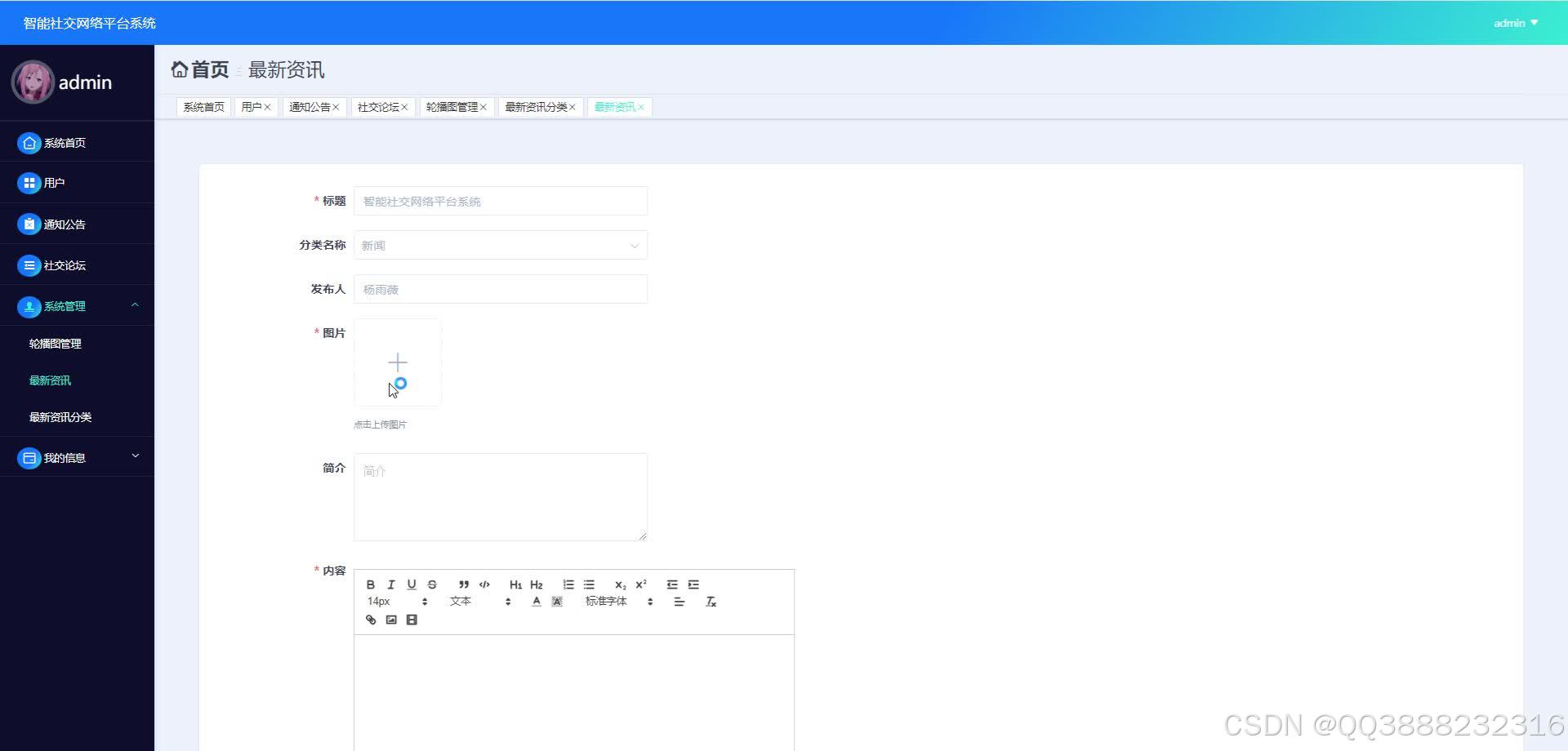
Task: Create an ordered numbered list
Action: coord(568,584)
